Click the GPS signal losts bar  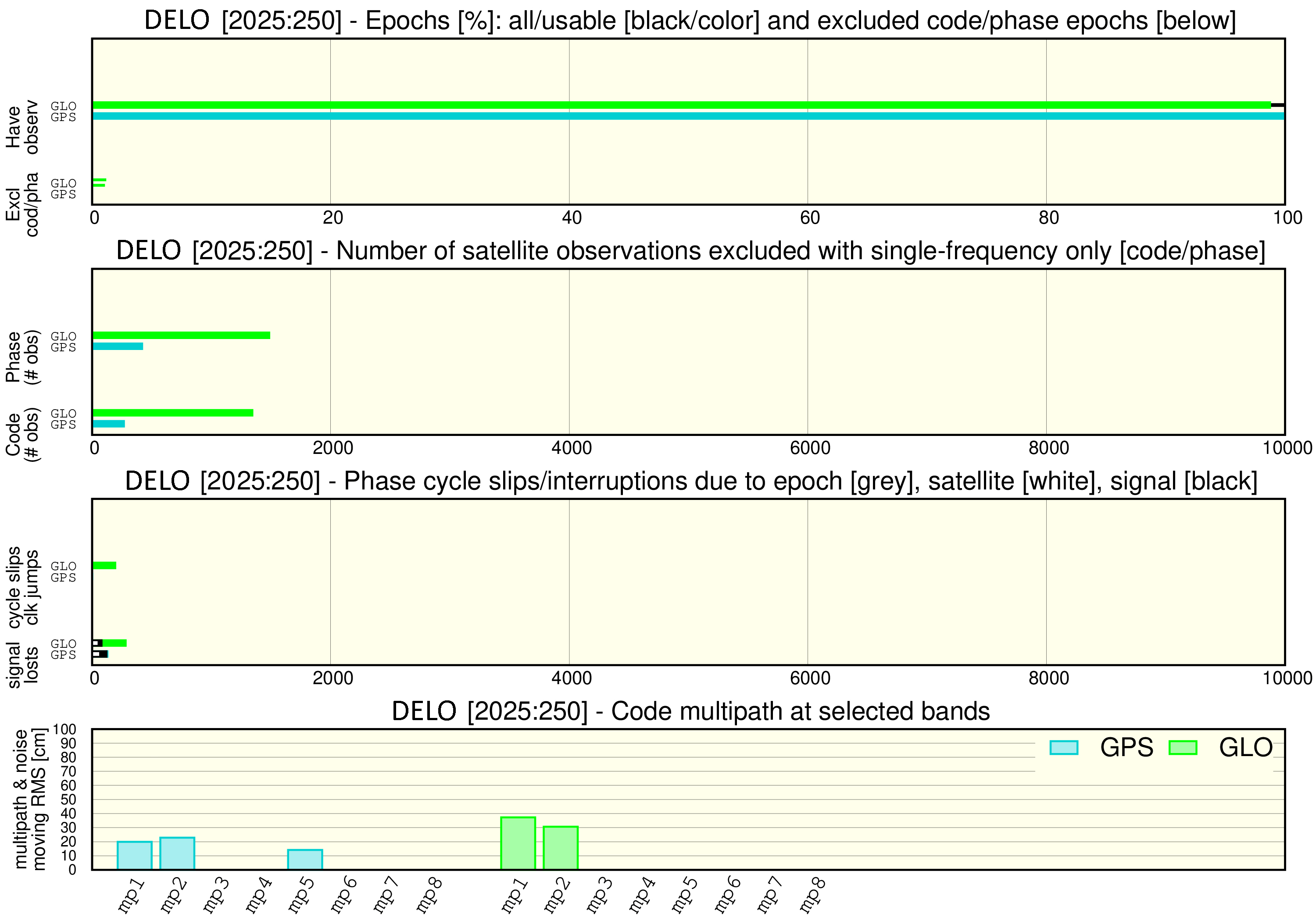[100, 654]
